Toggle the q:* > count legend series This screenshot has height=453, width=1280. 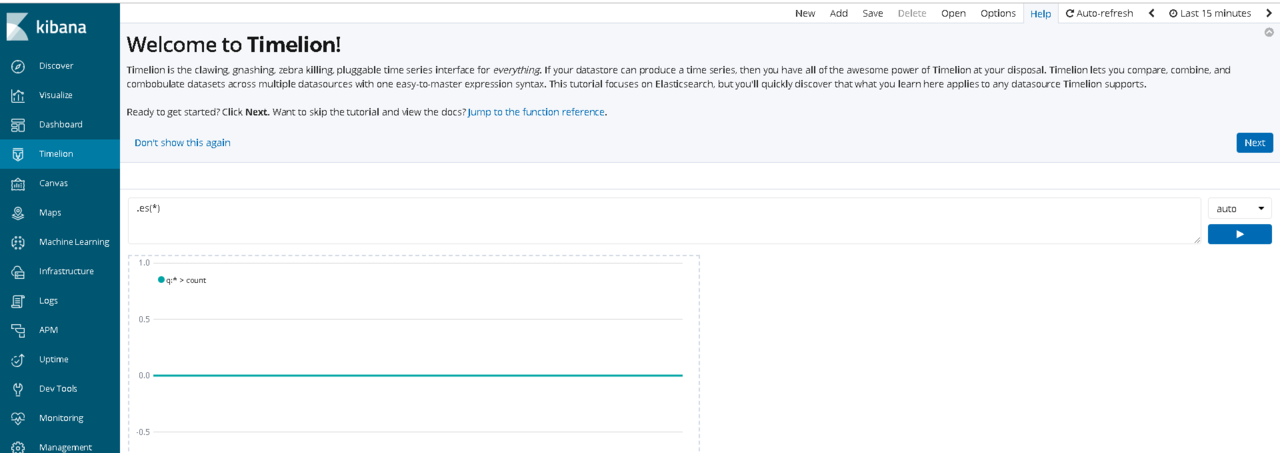click(182, 280)
